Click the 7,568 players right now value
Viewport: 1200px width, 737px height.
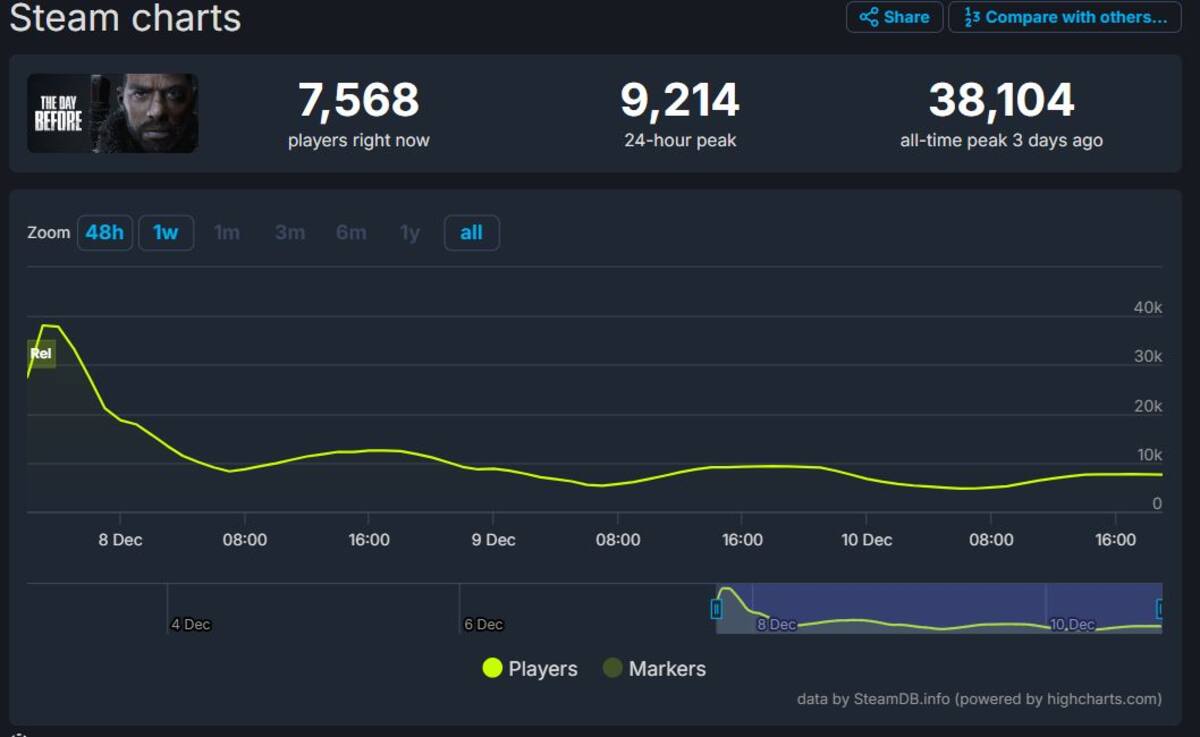(359, 100)
